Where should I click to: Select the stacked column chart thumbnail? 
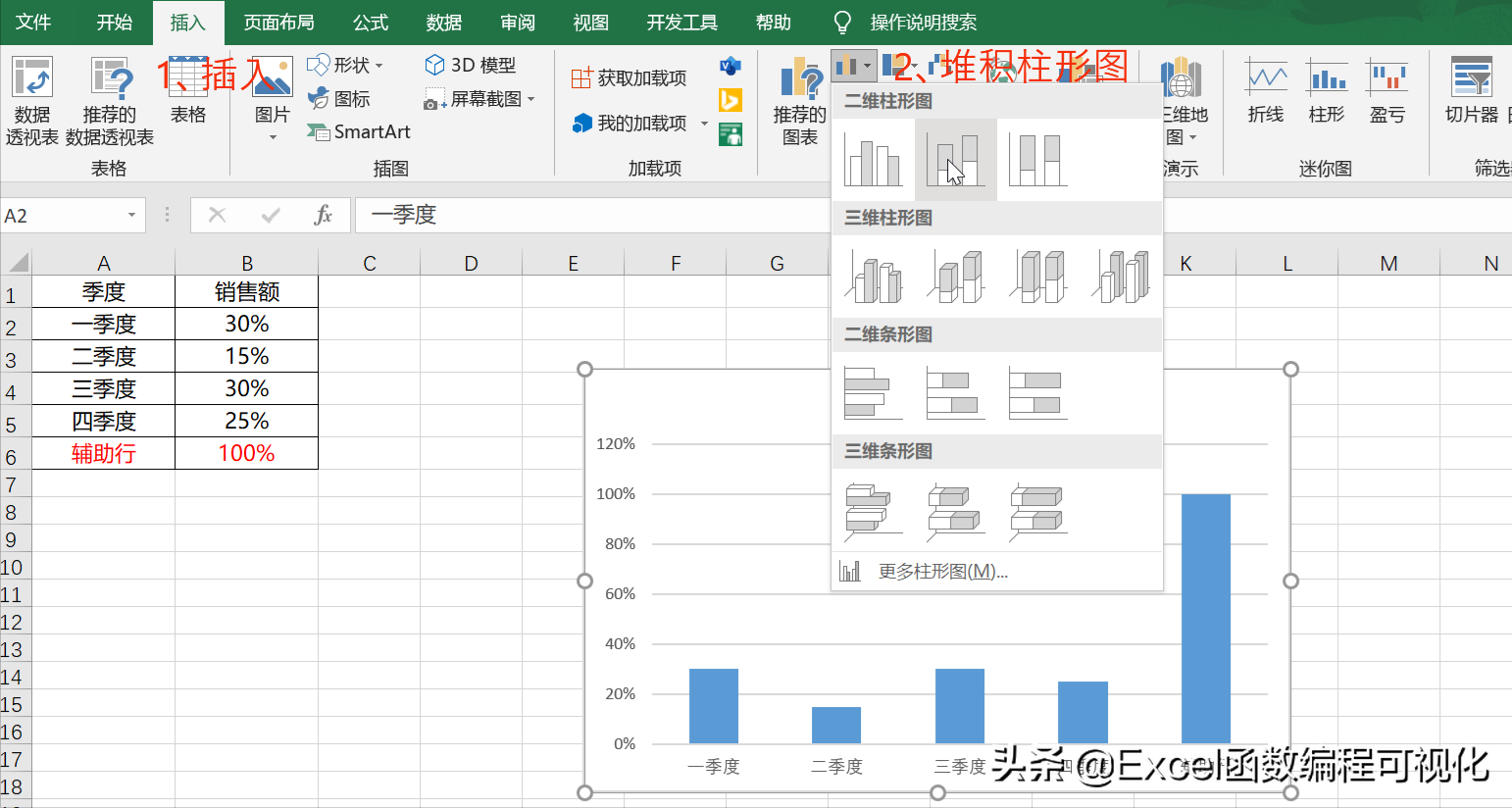coord(955,159)
